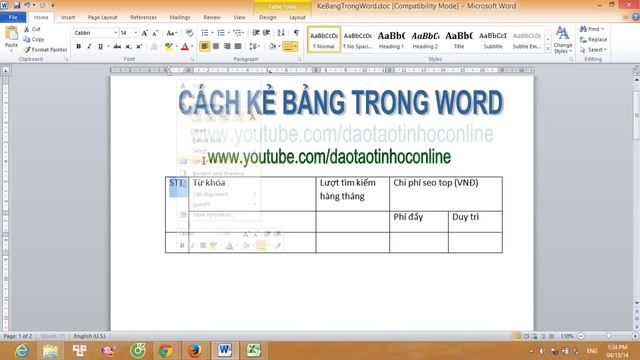The width and height of the screenshot is (640, 360).
Task: Open the Table Tools Layout tab
Action: [297, 18]
